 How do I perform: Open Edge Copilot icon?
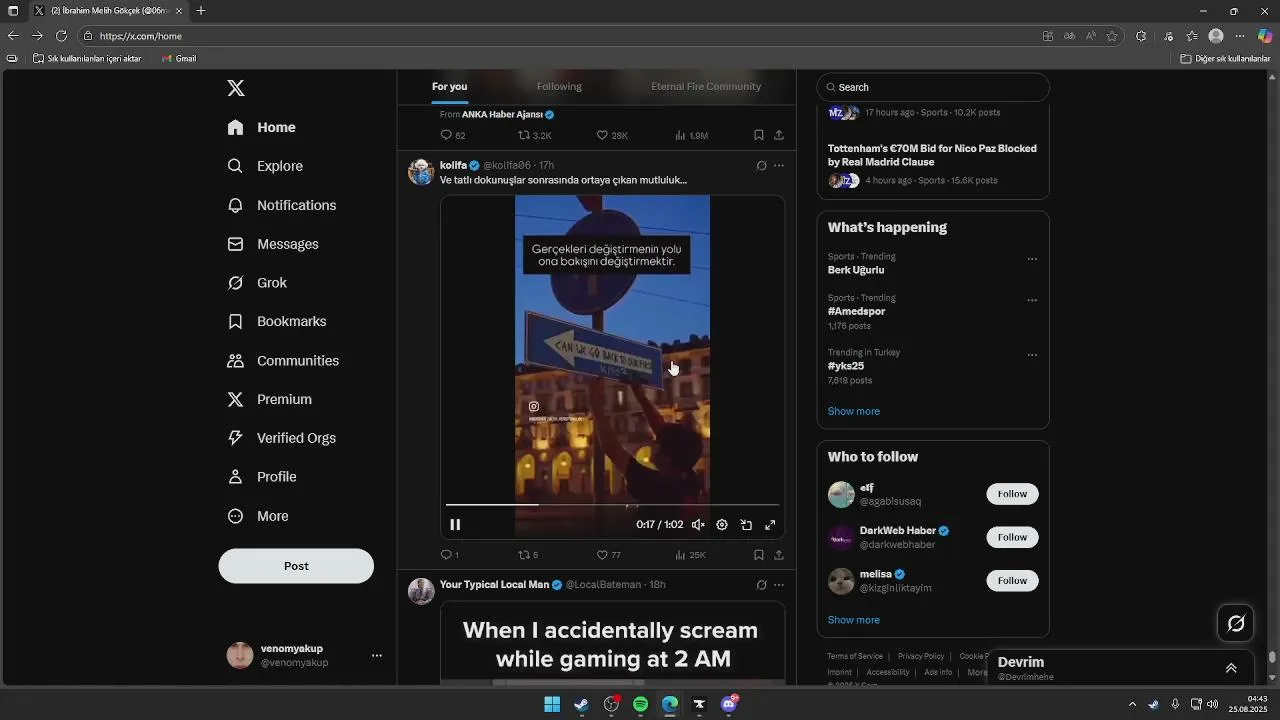click(1265, 36)
